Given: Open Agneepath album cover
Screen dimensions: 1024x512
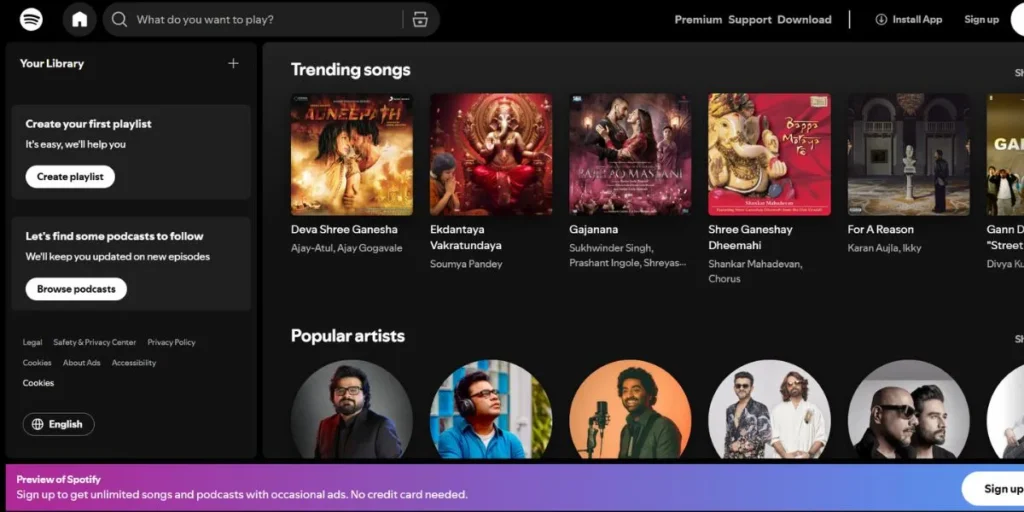Looking at the screenshot, I should tap(352, 154).
